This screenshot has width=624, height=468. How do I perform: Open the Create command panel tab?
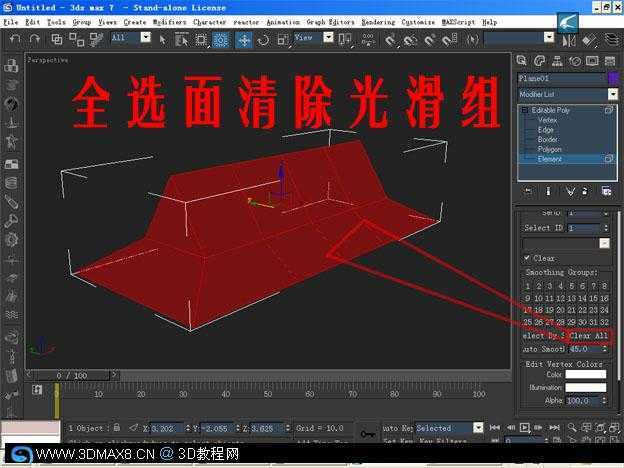click(521, 60)
